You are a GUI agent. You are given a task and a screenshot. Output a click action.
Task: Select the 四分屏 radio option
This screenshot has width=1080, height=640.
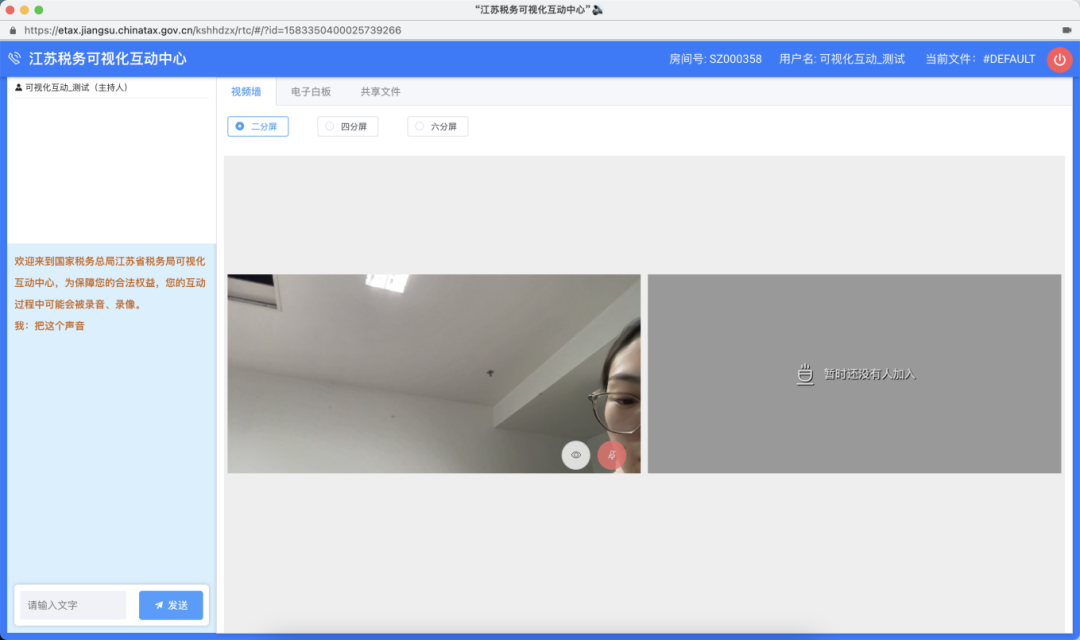[348, 126]
